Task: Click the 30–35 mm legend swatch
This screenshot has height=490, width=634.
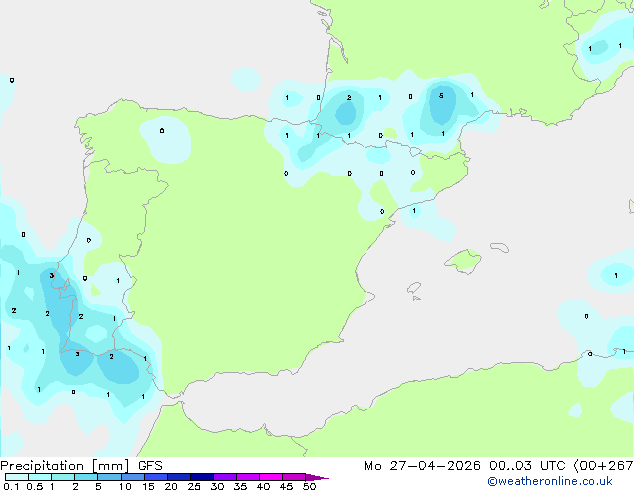Action: pyautogui.click(x=225, y=477)
